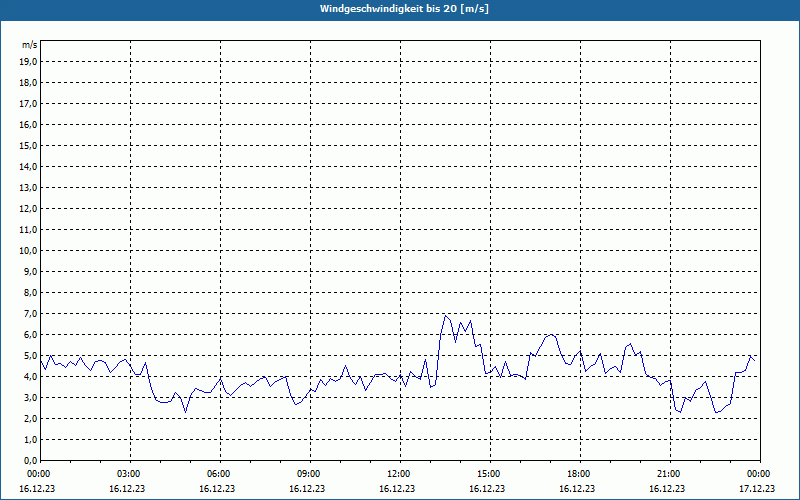Image resolution: width=800 pixels, height=500 pixels.
Task: Select the '06:00' time label
Action: click(x=218, y=474)
